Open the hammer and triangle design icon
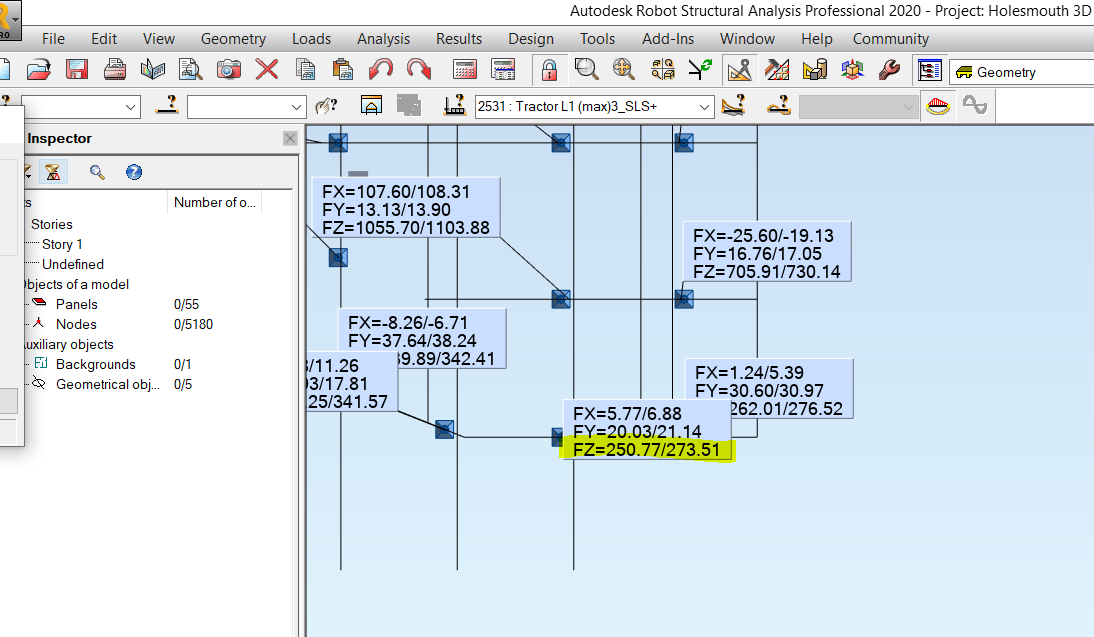 click(777, 70)
